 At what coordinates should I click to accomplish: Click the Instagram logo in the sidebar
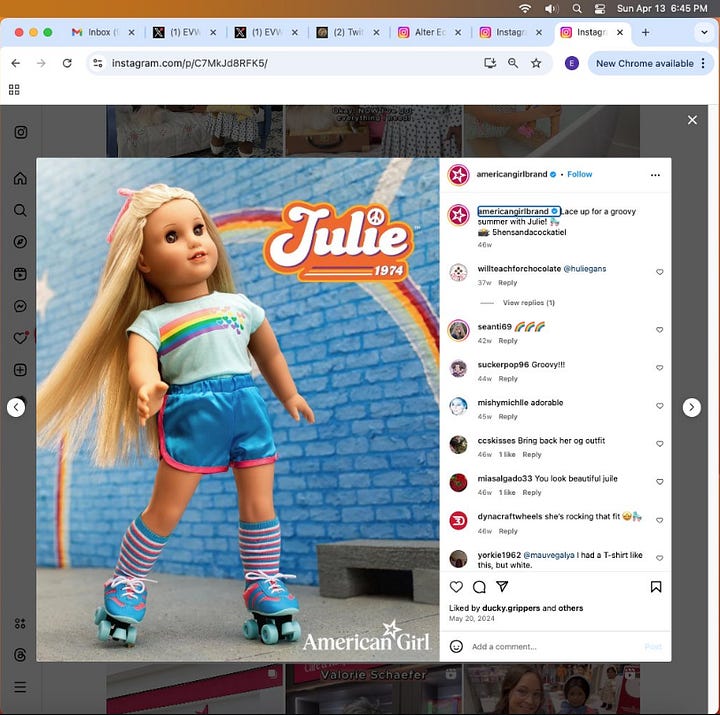pyautogui.click(x=21, y=132)
